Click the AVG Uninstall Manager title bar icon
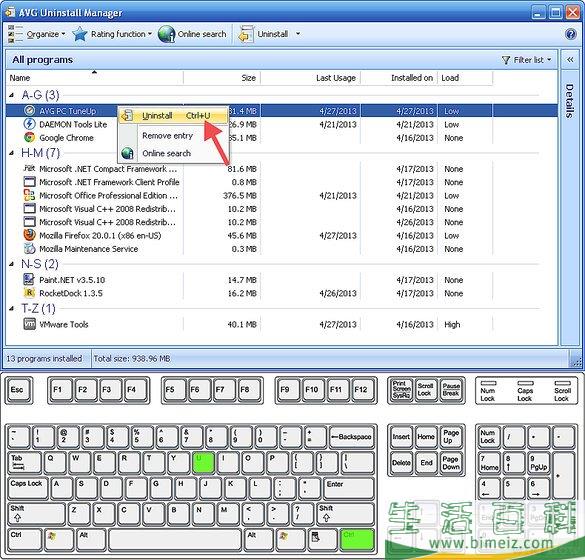585x560 pixels. click(10, 12)
